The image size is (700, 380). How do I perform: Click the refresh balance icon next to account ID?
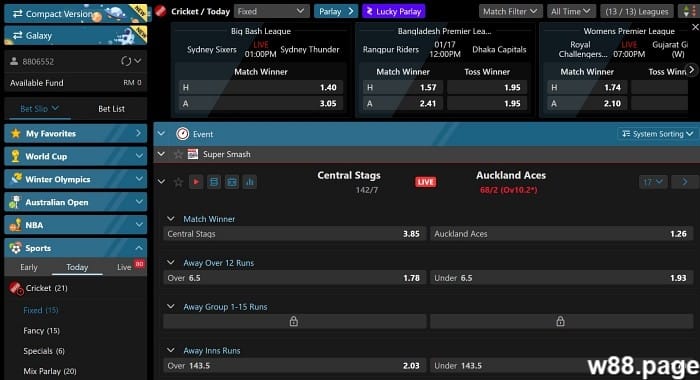coord(126,61)
